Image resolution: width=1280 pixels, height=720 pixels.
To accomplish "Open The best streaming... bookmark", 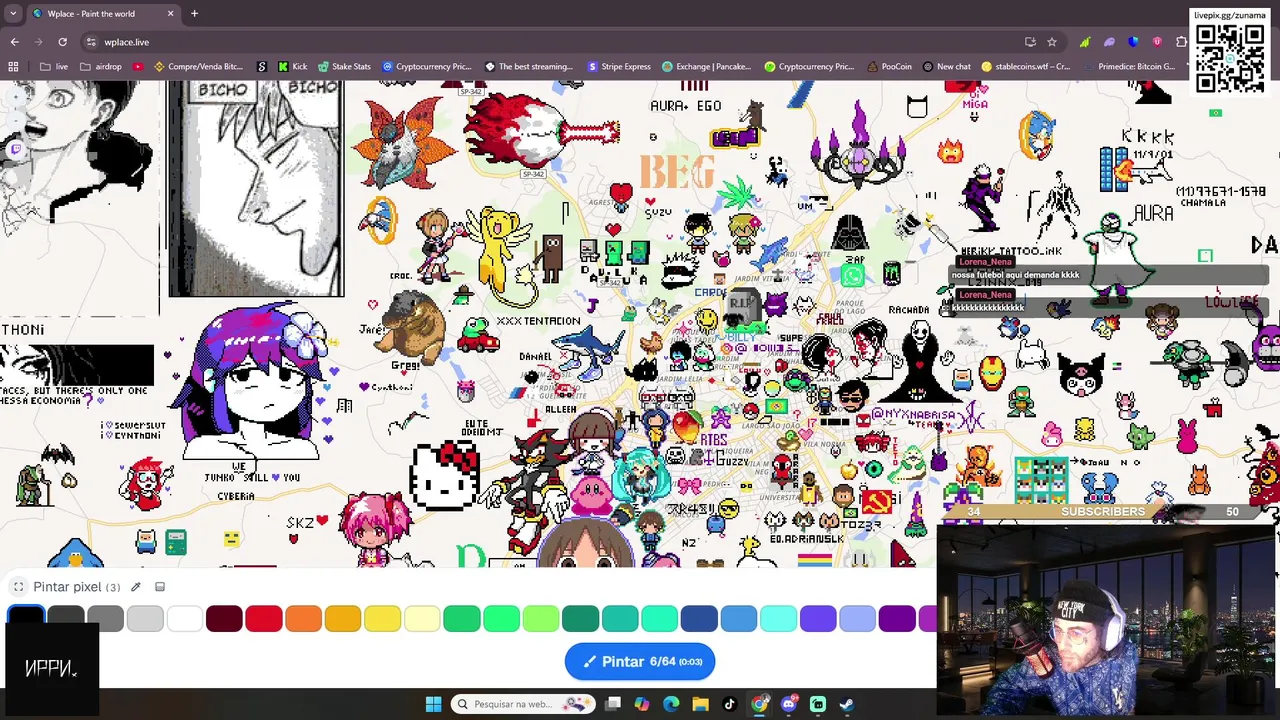I will [529, 67].
